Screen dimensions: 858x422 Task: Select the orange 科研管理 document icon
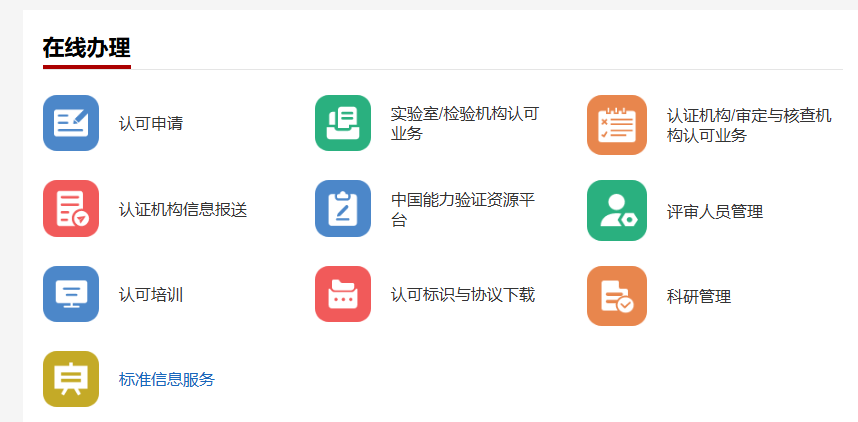point(616,296)
